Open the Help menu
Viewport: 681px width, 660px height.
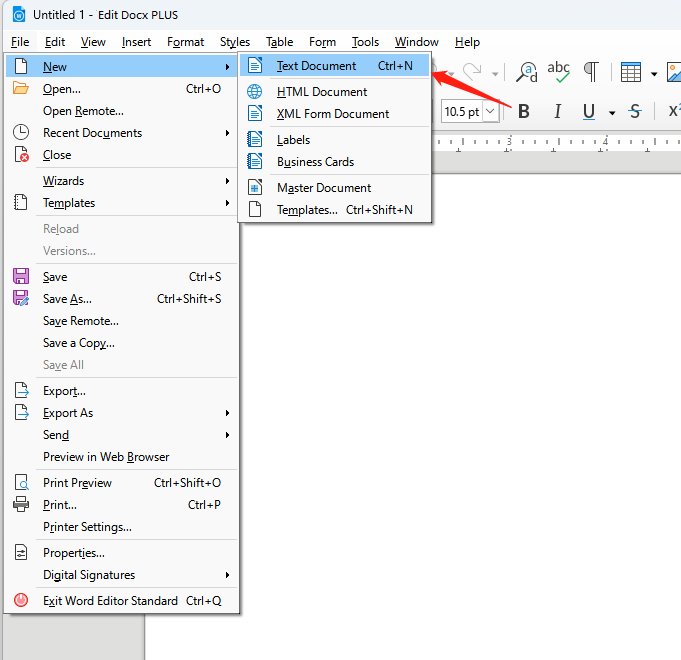pos(467,42)
